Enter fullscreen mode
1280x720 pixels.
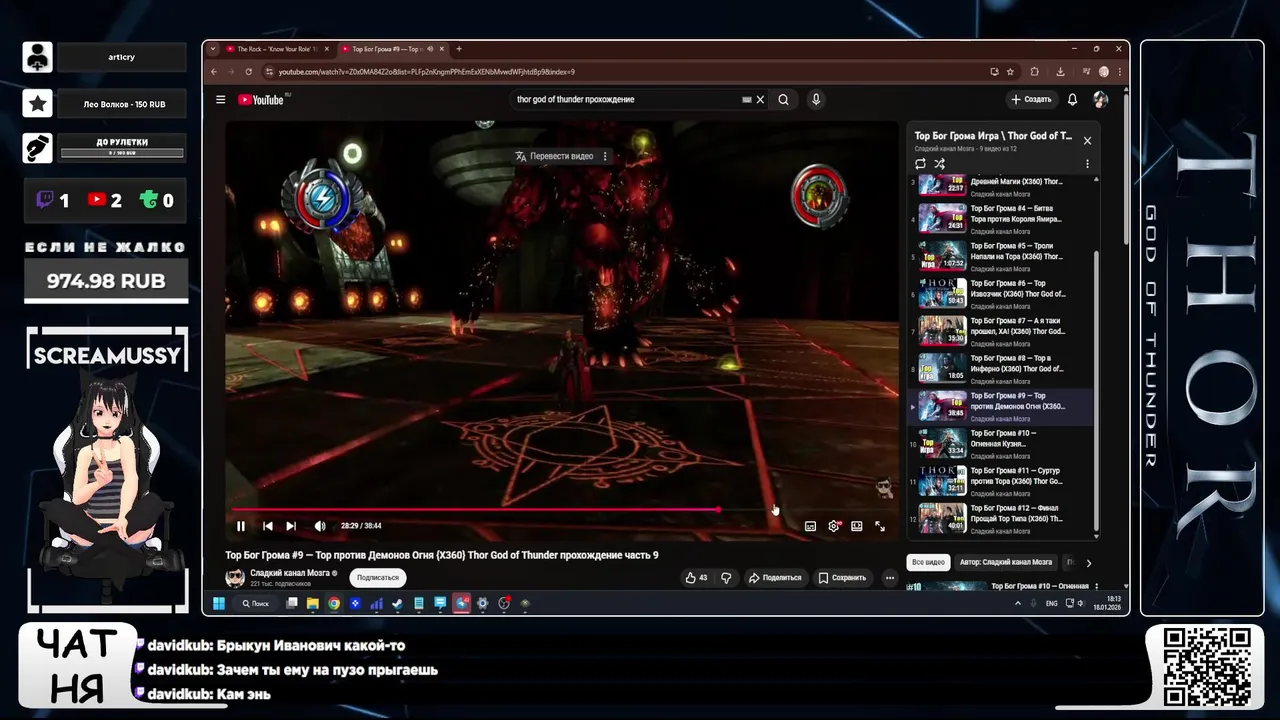point(880,526)
